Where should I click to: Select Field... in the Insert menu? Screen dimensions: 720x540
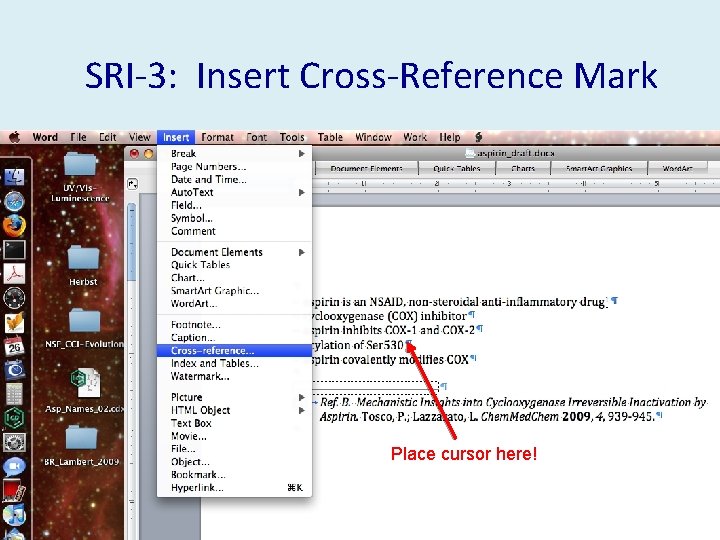tap(234, 205)
